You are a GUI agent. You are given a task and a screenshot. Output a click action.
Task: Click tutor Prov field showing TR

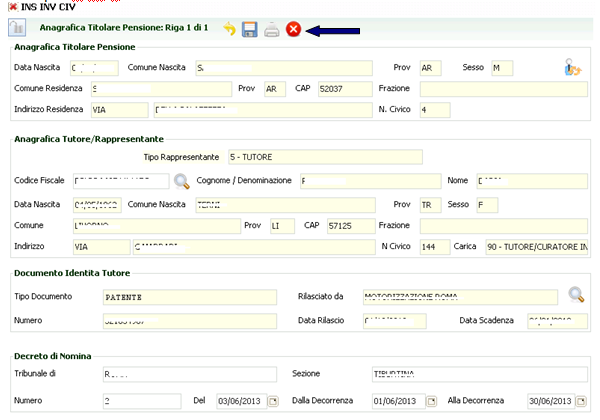pyautogui.click(x=430, y=205)
